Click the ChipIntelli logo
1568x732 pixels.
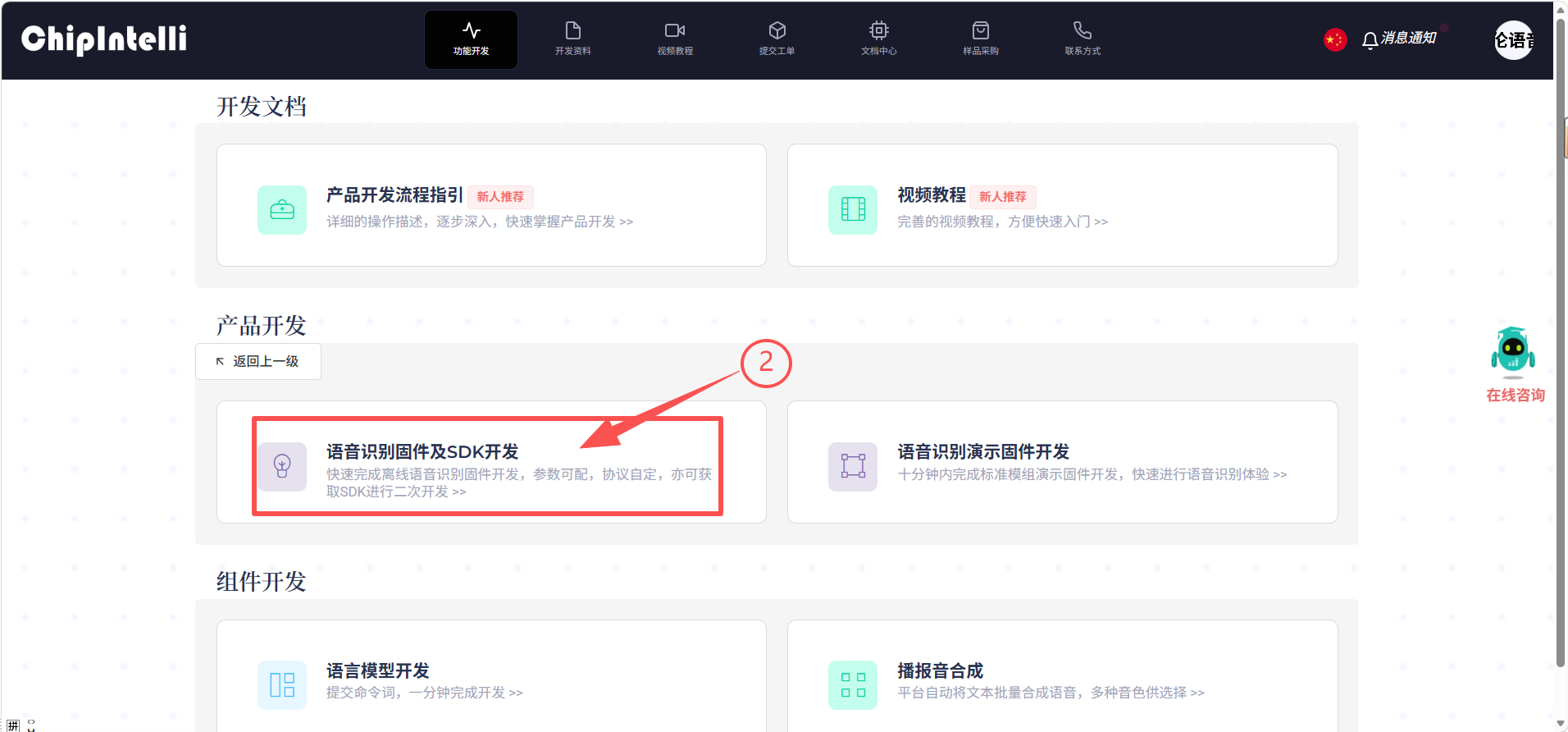[104, 39]
